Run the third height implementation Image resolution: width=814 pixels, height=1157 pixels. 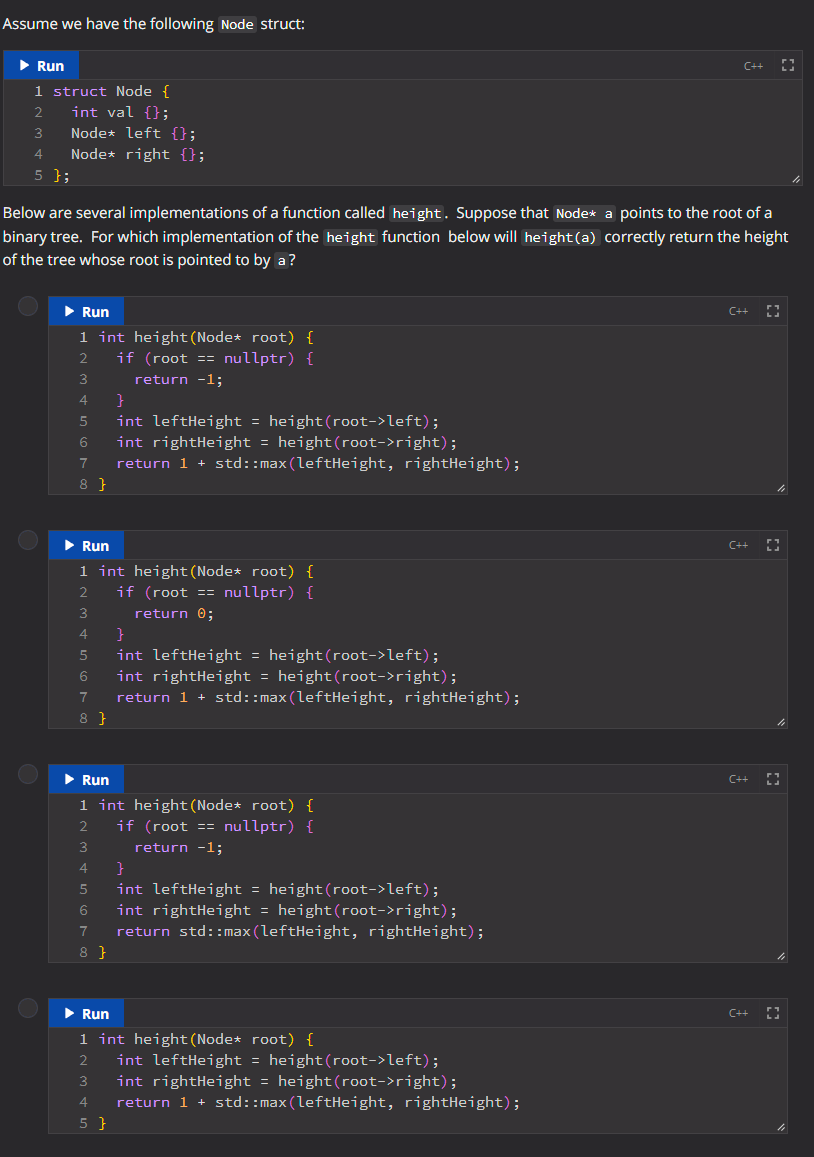pos(86,779)
